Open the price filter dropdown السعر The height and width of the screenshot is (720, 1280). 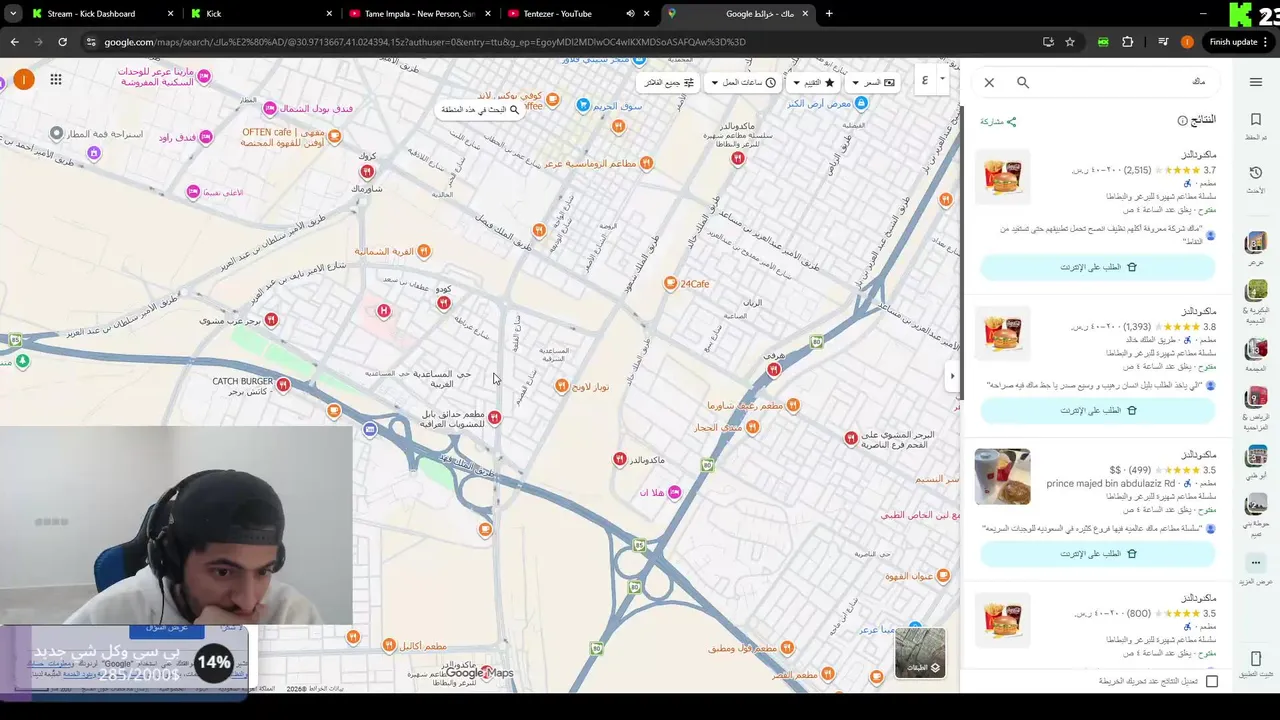pyautogui.click(x=873, y=82)
